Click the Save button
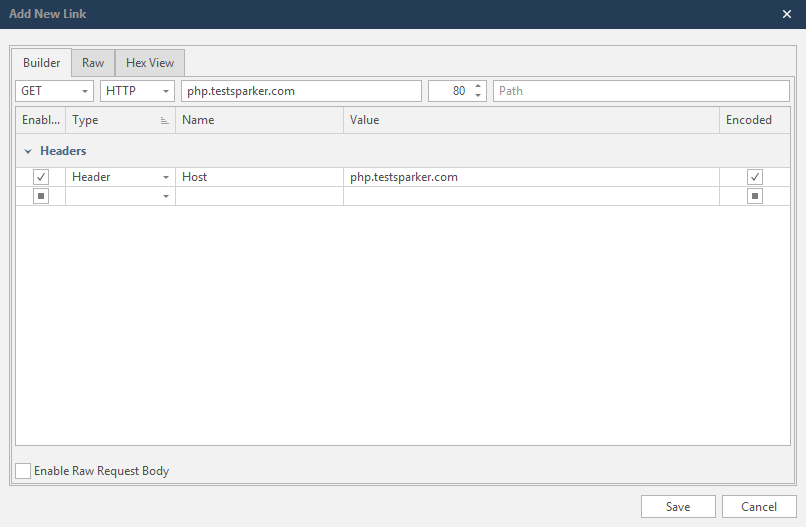Image resolution: width=806 pixels, height=527 pixels. tap(678, 507)
